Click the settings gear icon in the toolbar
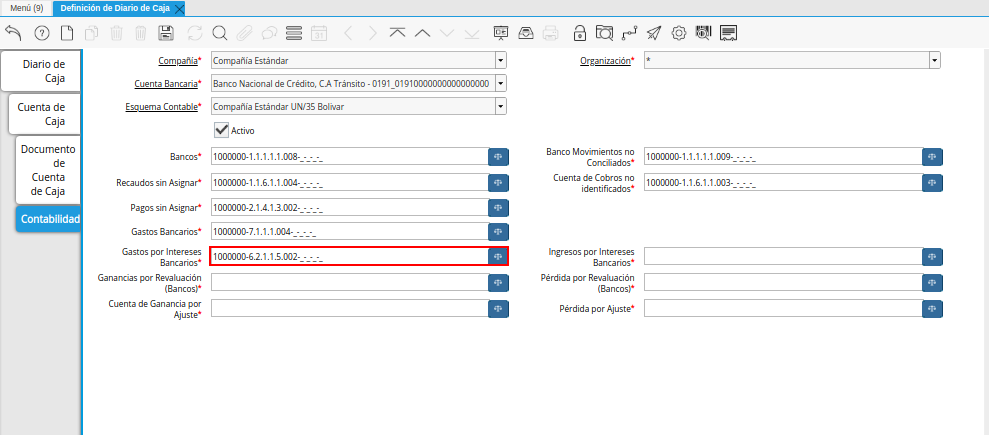 [x=679, y=33]
